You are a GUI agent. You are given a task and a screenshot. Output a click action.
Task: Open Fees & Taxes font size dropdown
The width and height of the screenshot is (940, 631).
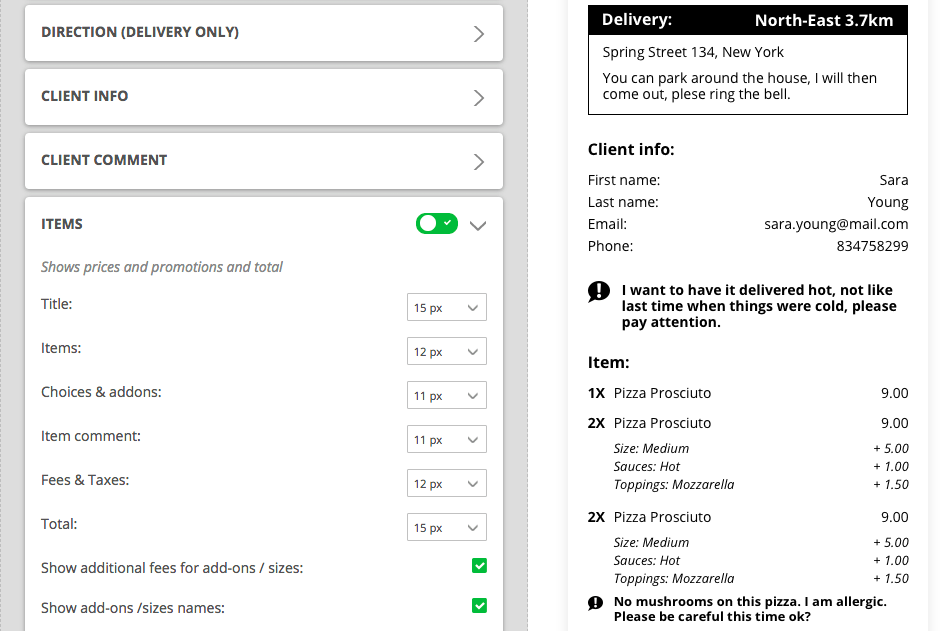click(x=446, y=484)
